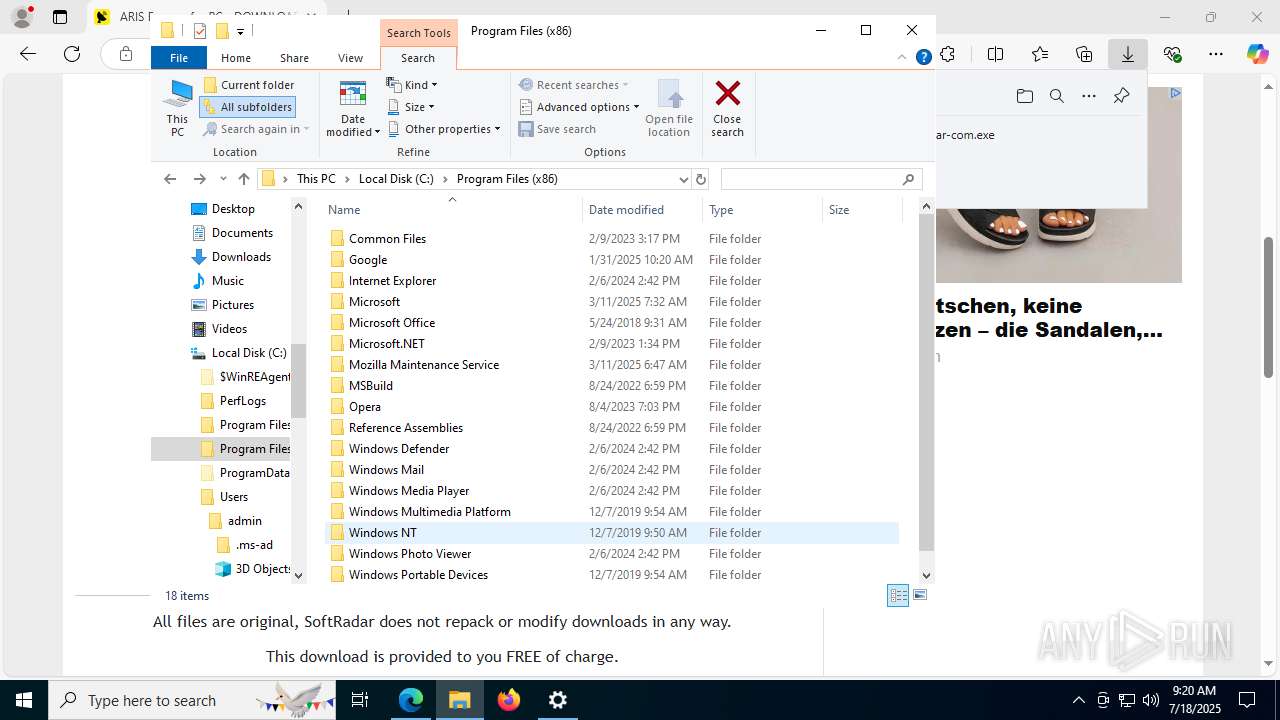Open the Kind filter dropdown
Image resolution: width=1280 pixels, height=720 pixels.
(412, 85)
